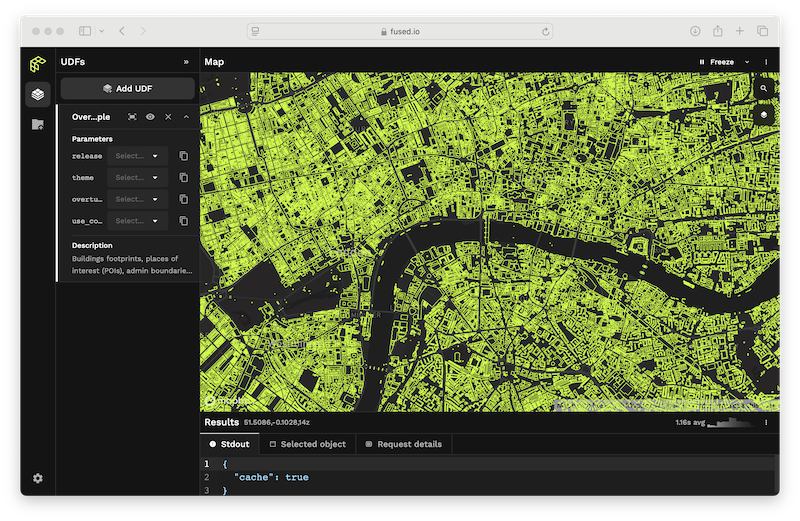Open the Freeze options dropdown arrow
Viewport: 800px width, 521px height.
tap(747, 62)
